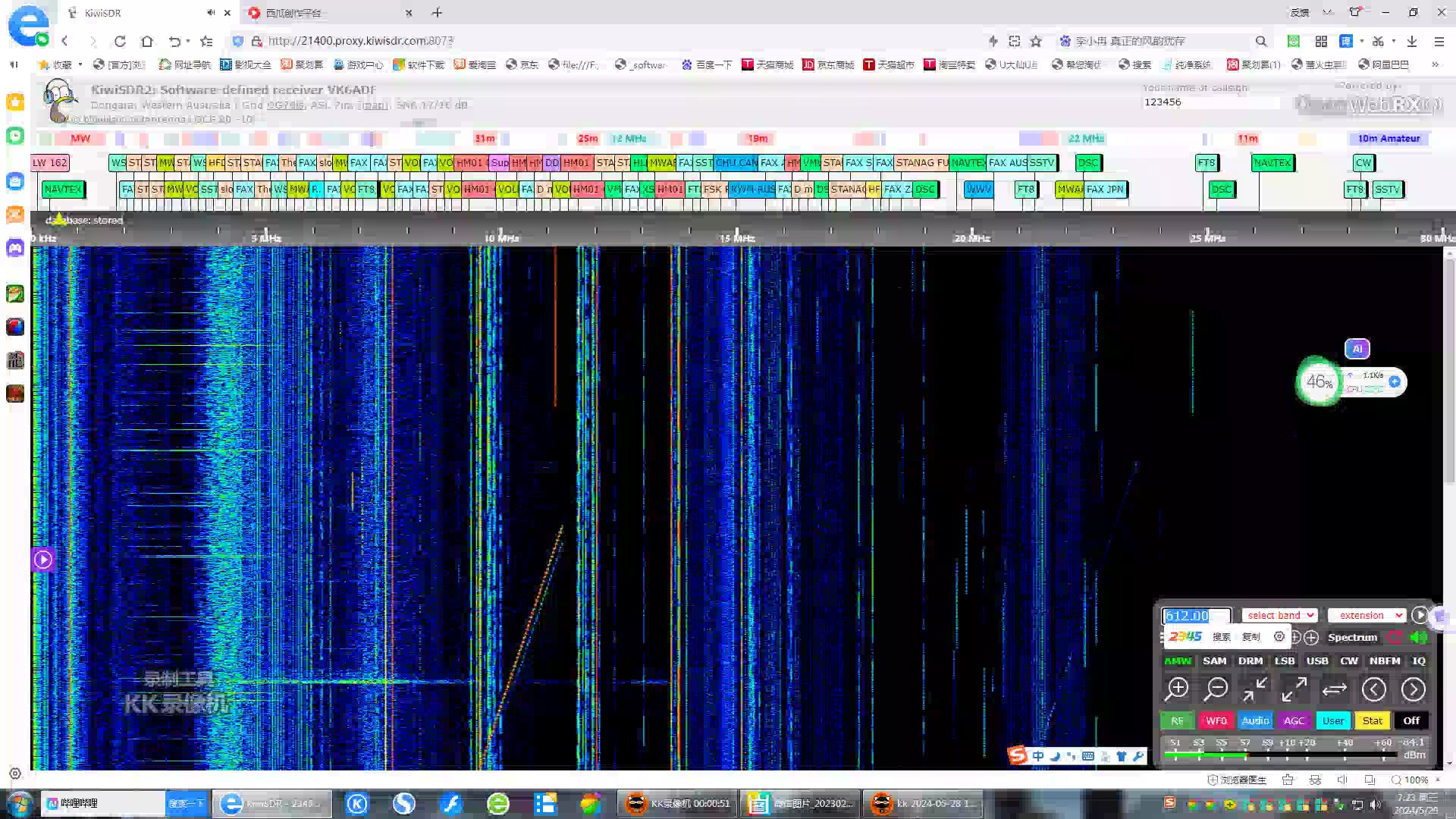Click the zoom-to-band inward arrows icon
The image size is (1456, 819).
pyautogui.click(x=1255, y=689)
